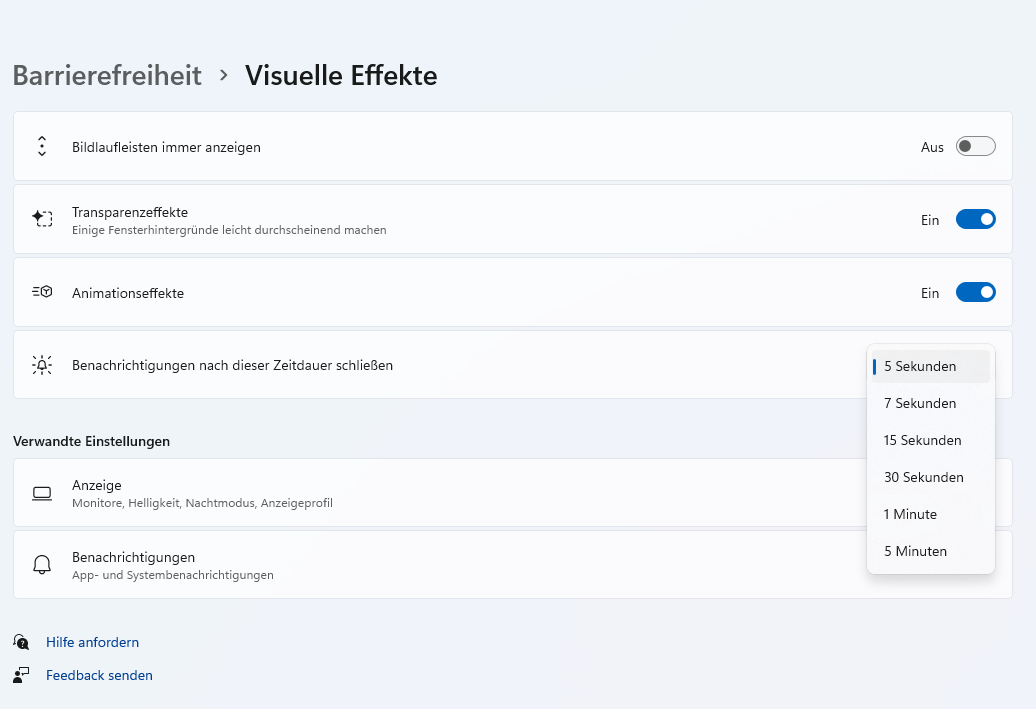
Task: Click the Feedback senden person icon
Action: tap(21, 675)
